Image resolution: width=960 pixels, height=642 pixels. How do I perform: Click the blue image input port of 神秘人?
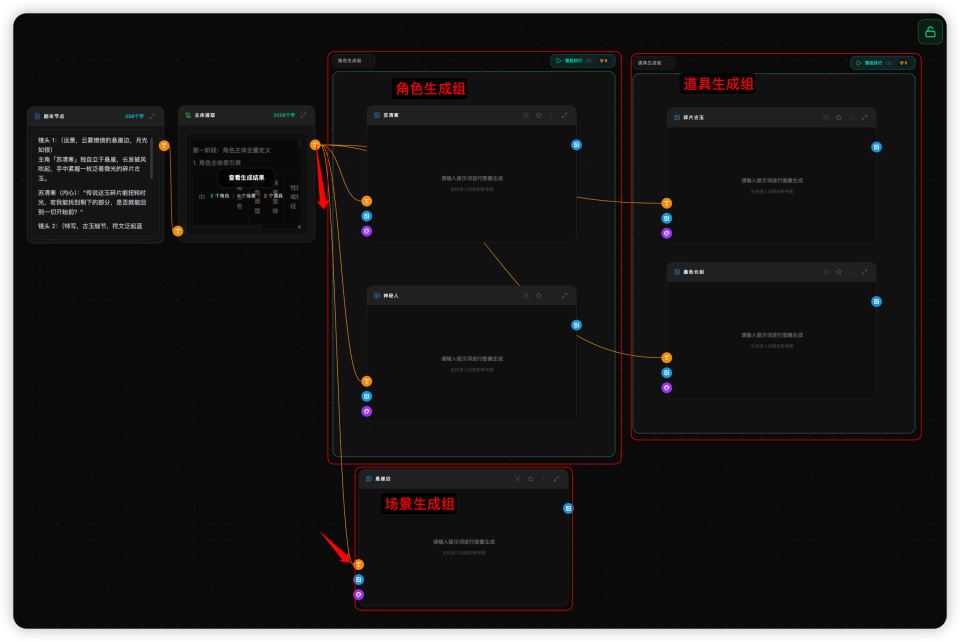(x=366, y=397)
